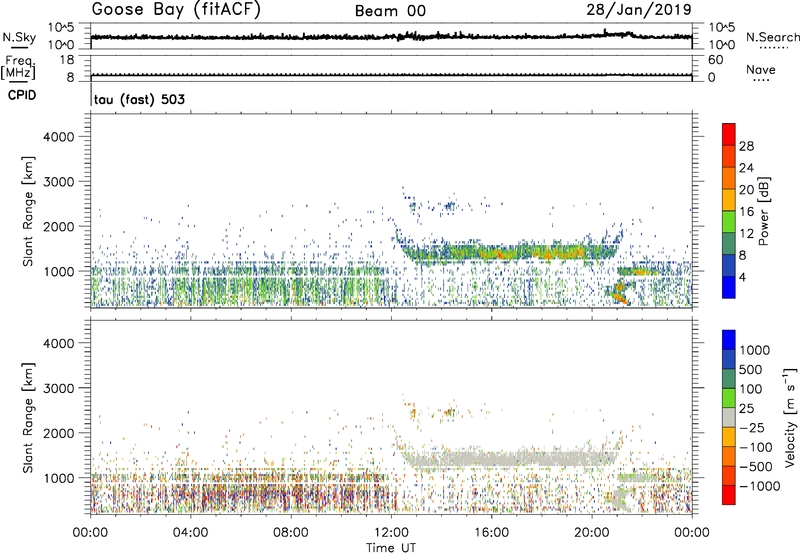Select the "20:00" time tick label
This screenshot has height=554, width=800.
coord(592,533)
